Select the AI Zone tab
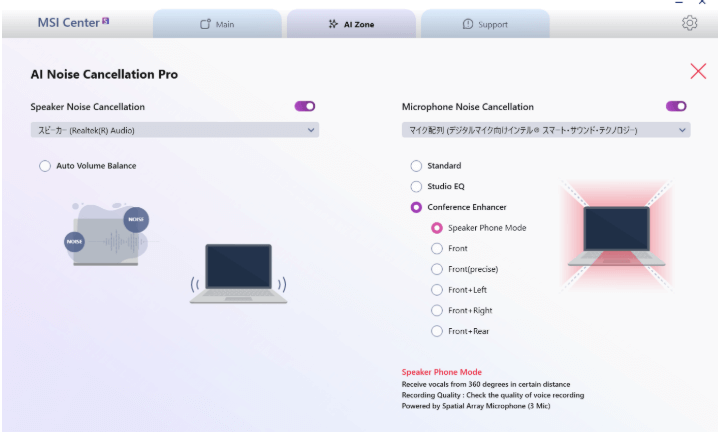The image size is (720, 436). pos(351,24)
